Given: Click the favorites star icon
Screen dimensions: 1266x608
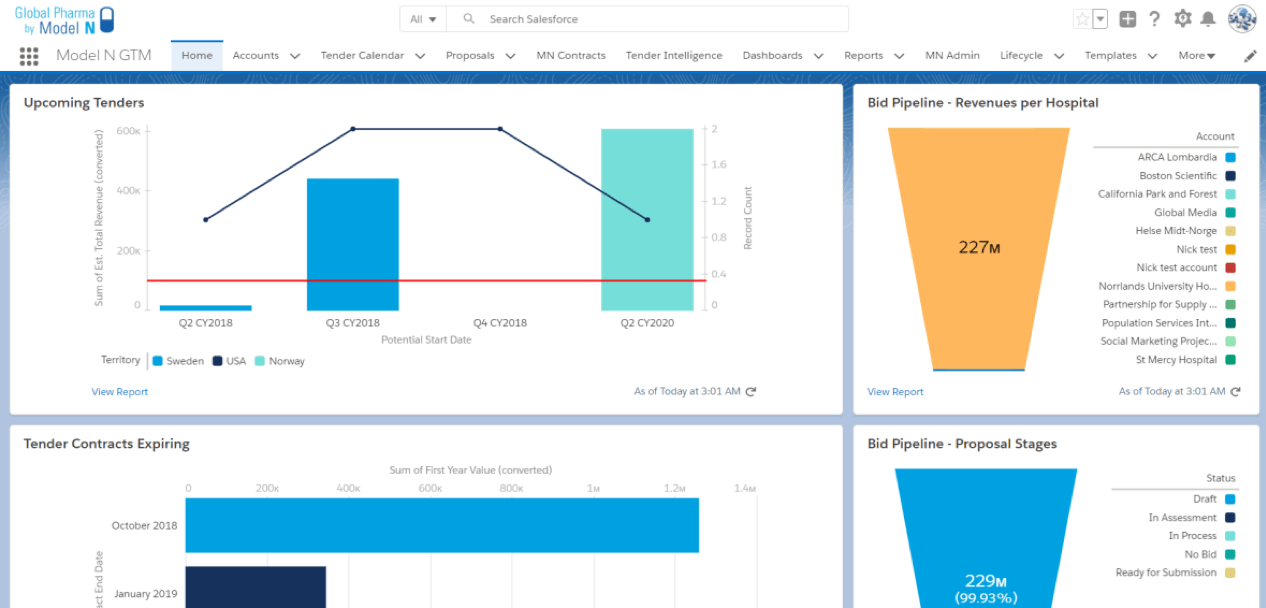Looking at the screenshot, I should pos(1082,19).
